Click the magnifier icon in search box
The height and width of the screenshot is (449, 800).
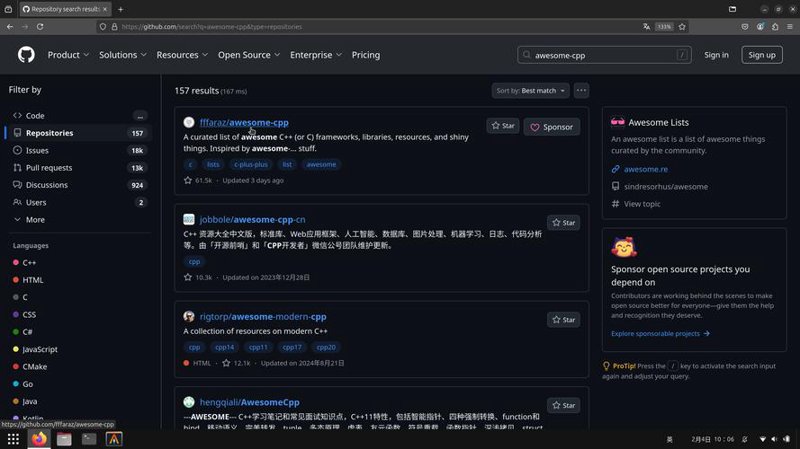pos(527,55)
